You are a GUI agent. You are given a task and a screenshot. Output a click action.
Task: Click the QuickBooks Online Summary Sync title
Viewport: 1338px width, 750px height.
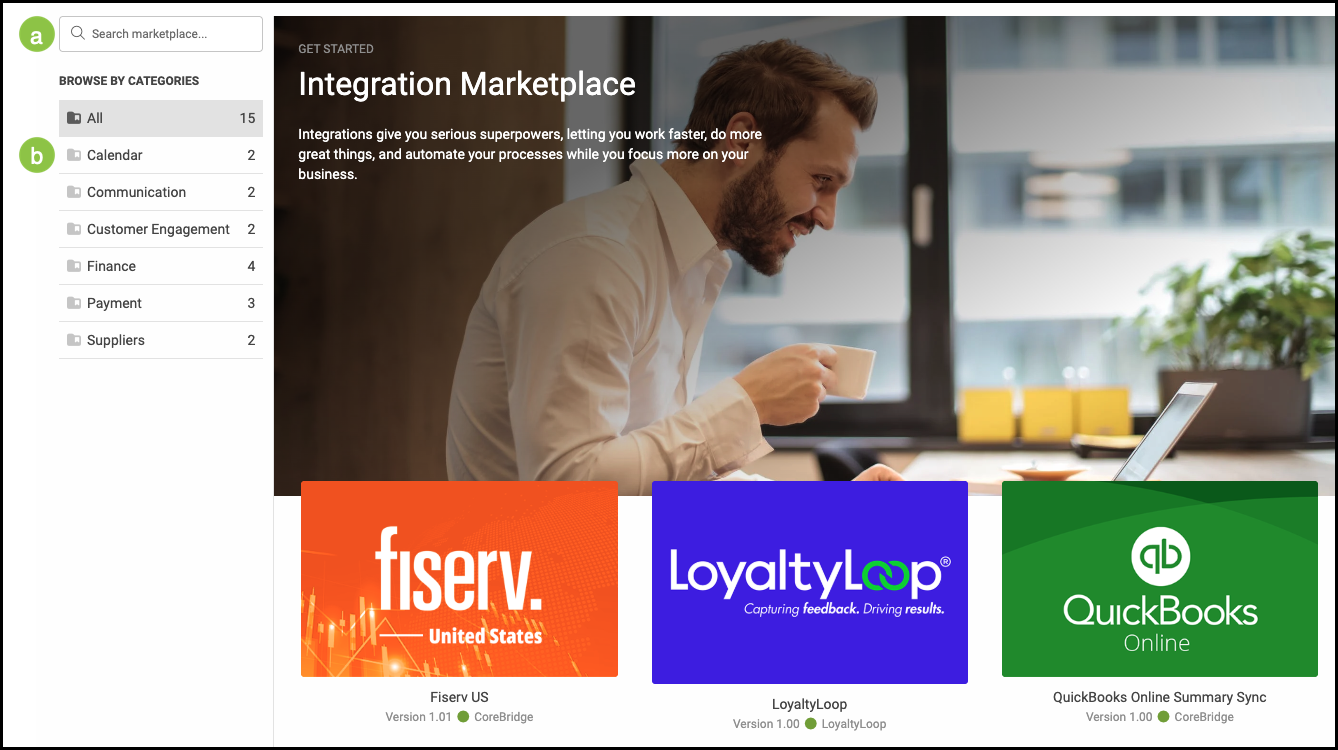1160,697
